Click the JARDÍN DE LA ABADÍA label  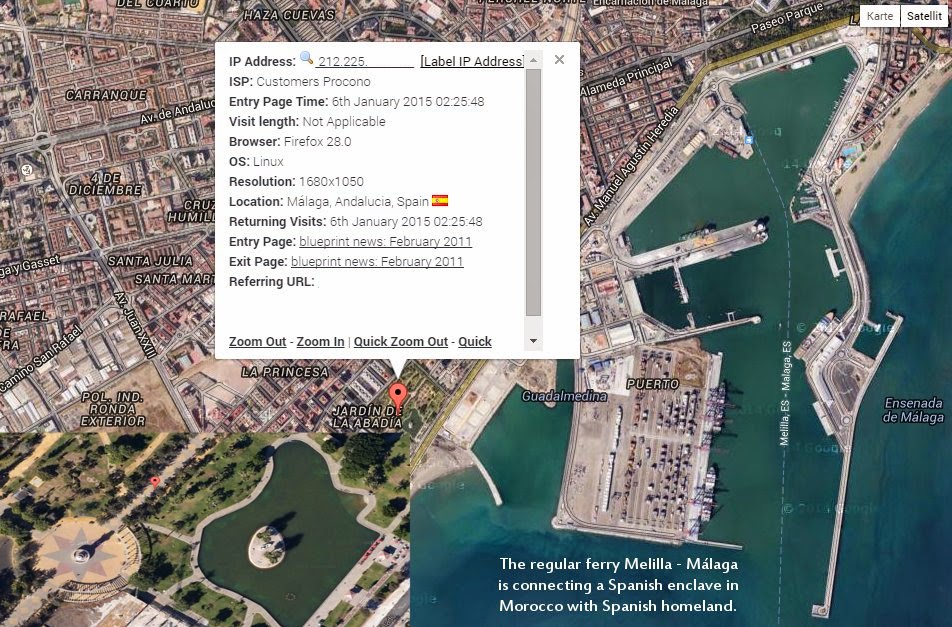367,417
